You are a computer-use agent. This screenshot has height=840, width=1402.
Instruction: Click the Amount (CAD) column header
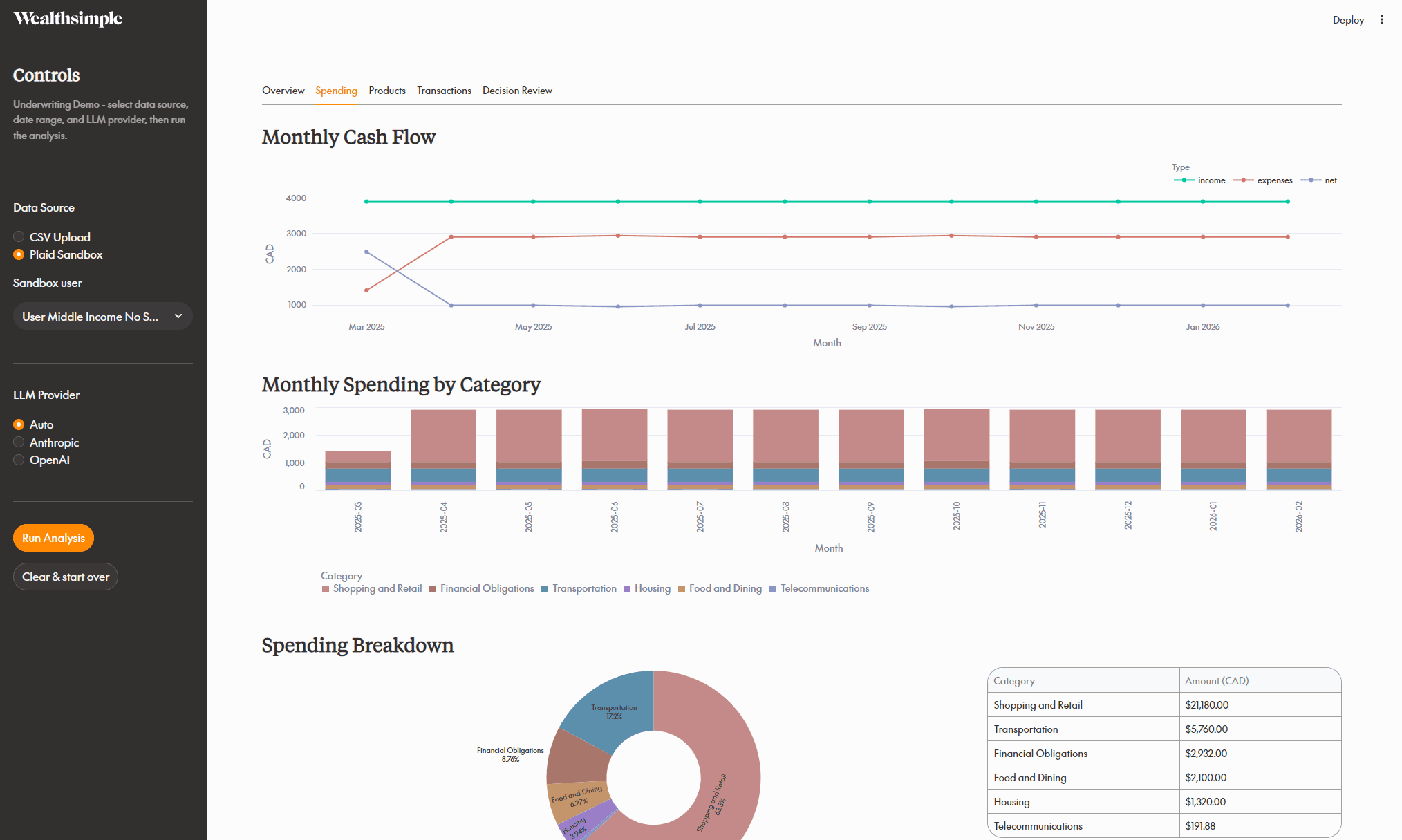(1260, 681)
